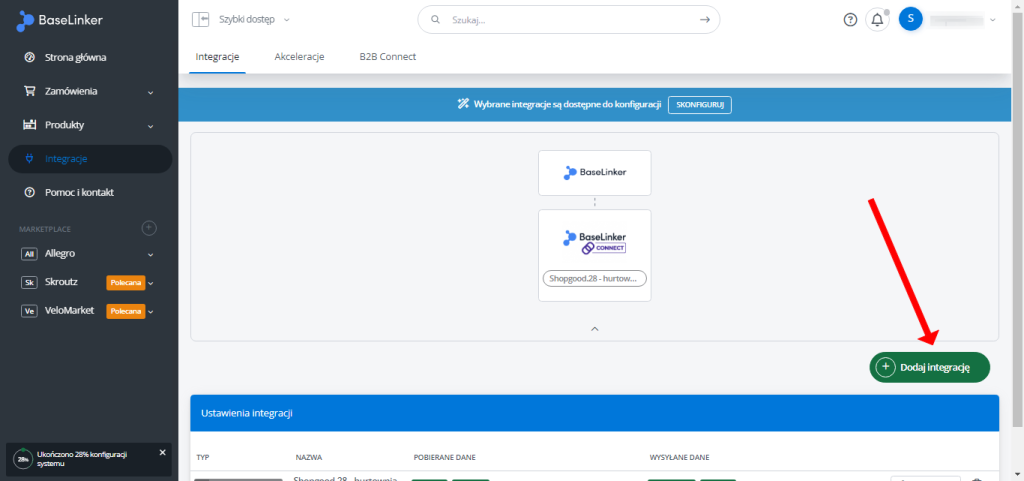Click the Produkty warehouse icon
This screenshot has width=1024, height=481.
click(x=29, y=125)
